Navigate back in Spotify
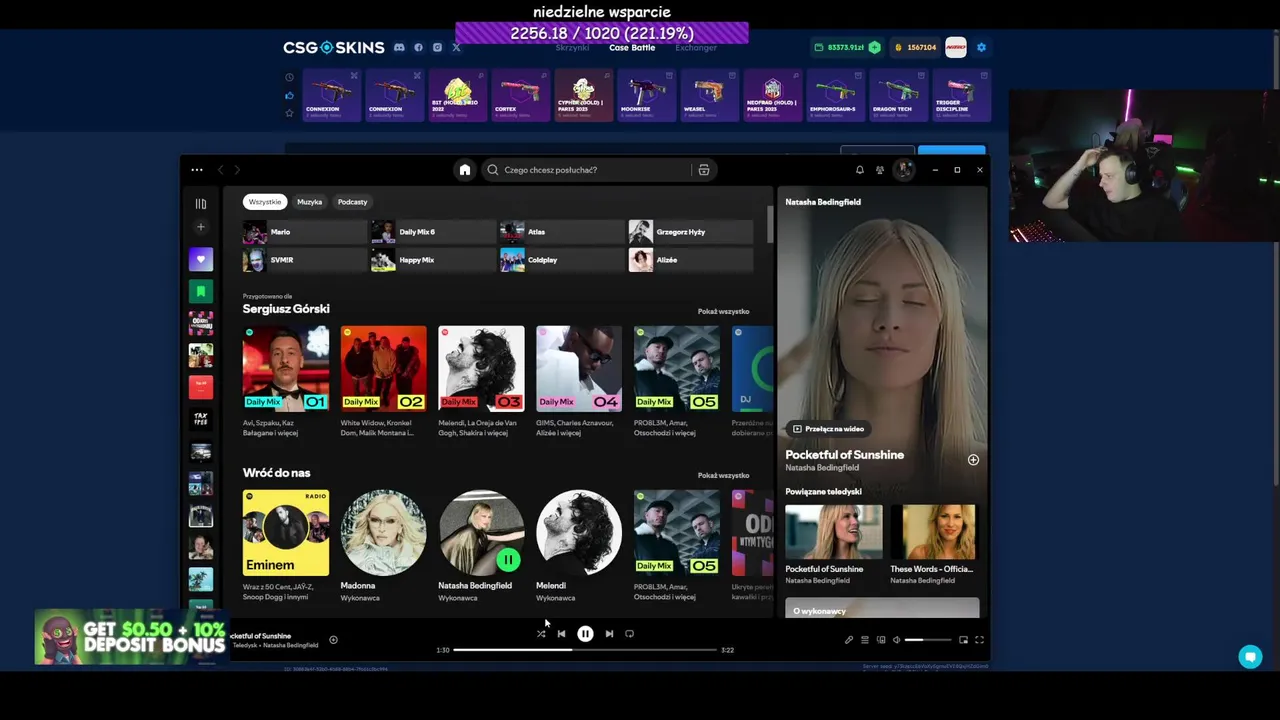This screenshot has width=1280, height=720. click(221, 170)
